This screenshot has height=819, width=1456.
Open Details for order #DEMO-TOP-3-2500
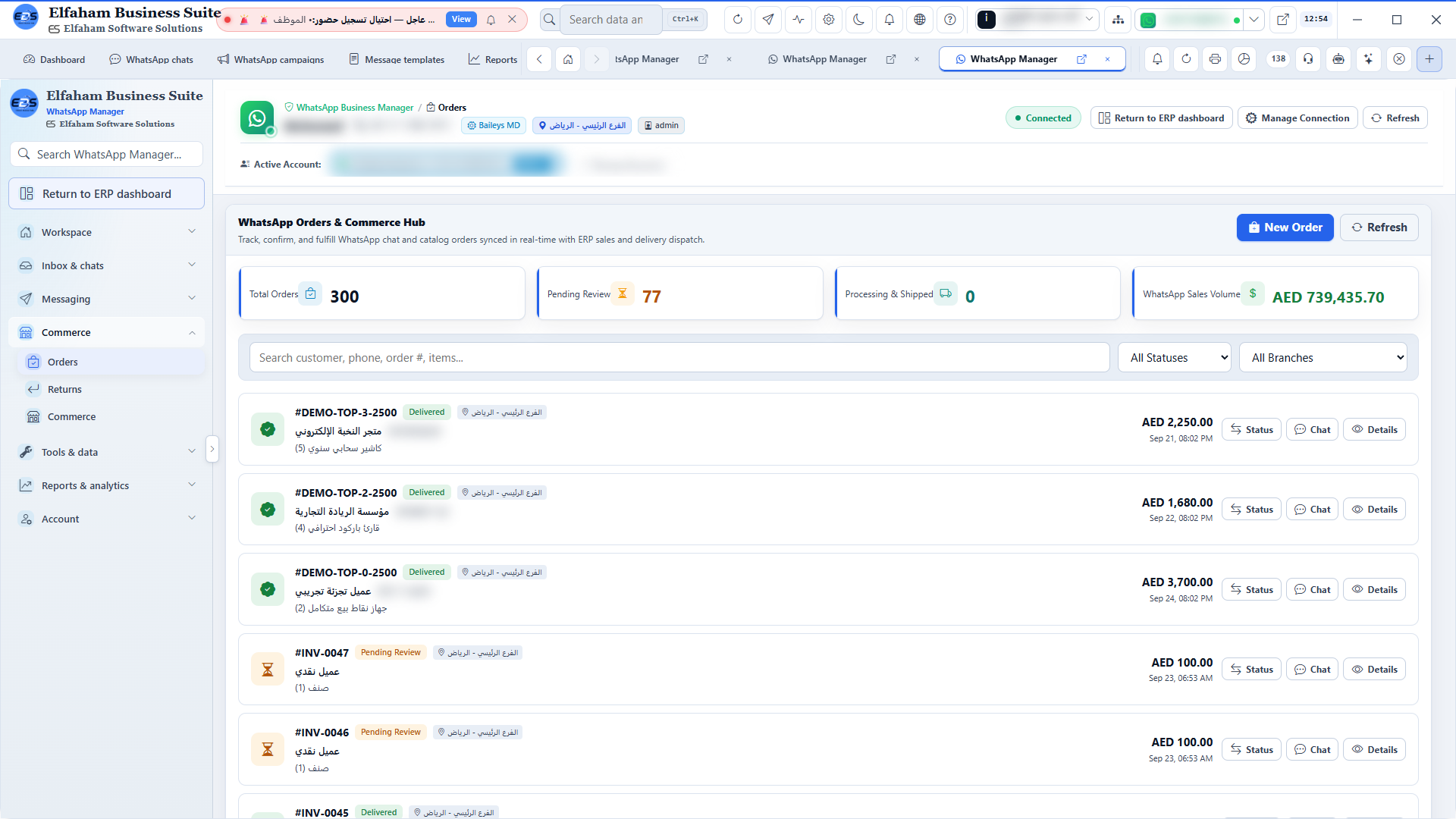(x=1374, y=430)
